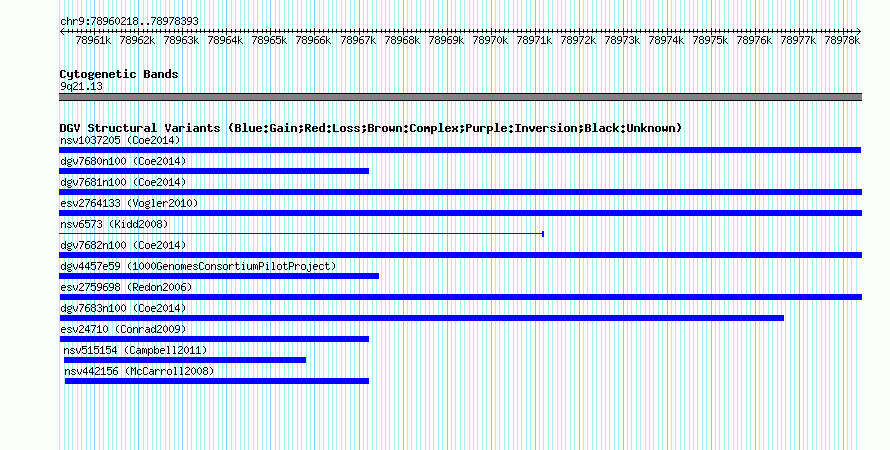This screenshot has width=890, height=450.
Task: Open the esv2759698 (Redon2006) variant bar
Action: point(460,297)
